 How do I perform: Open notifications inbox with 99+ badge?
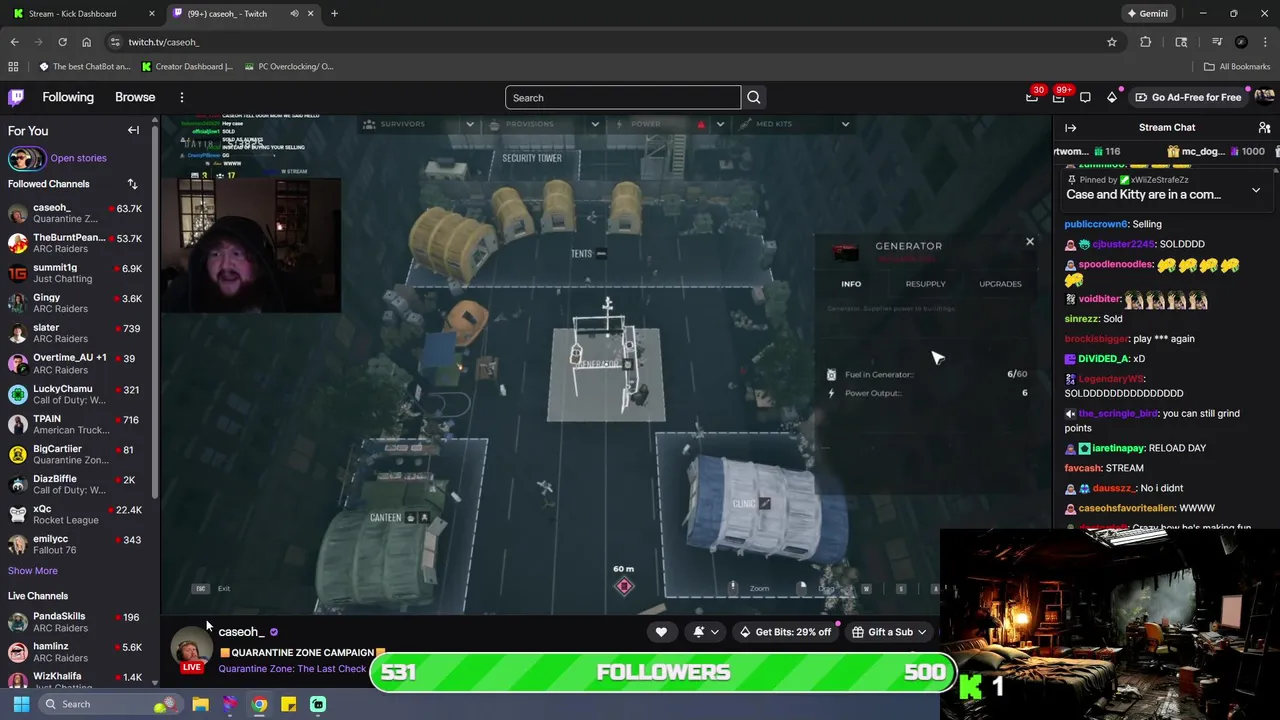(1059, 97)
